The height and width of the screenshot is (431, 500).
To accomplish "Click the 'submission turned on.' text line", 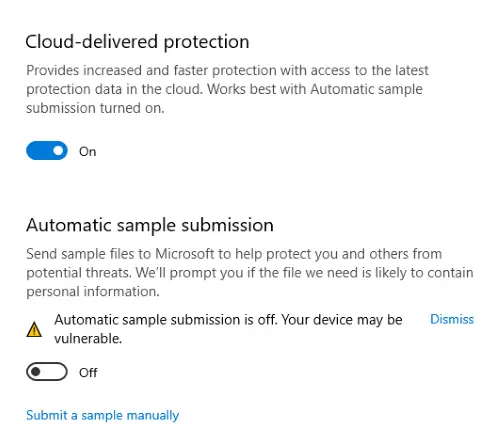I will pyautogui.click(x=95, y=108).
